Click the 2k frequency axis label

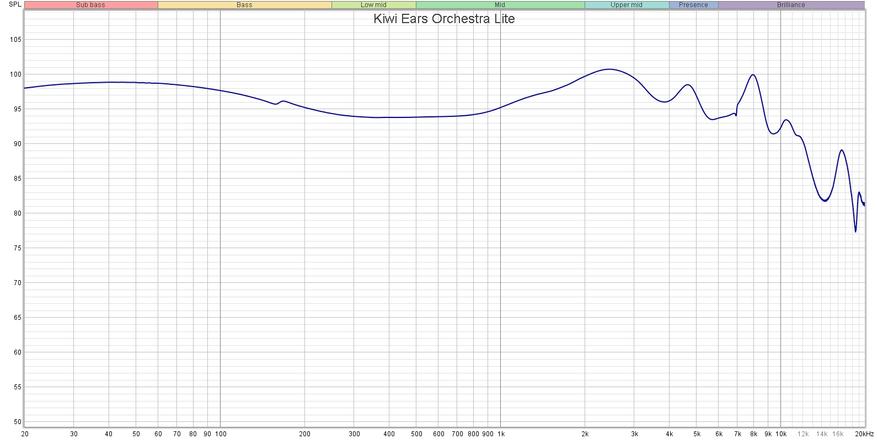click(x=585, y=434)
